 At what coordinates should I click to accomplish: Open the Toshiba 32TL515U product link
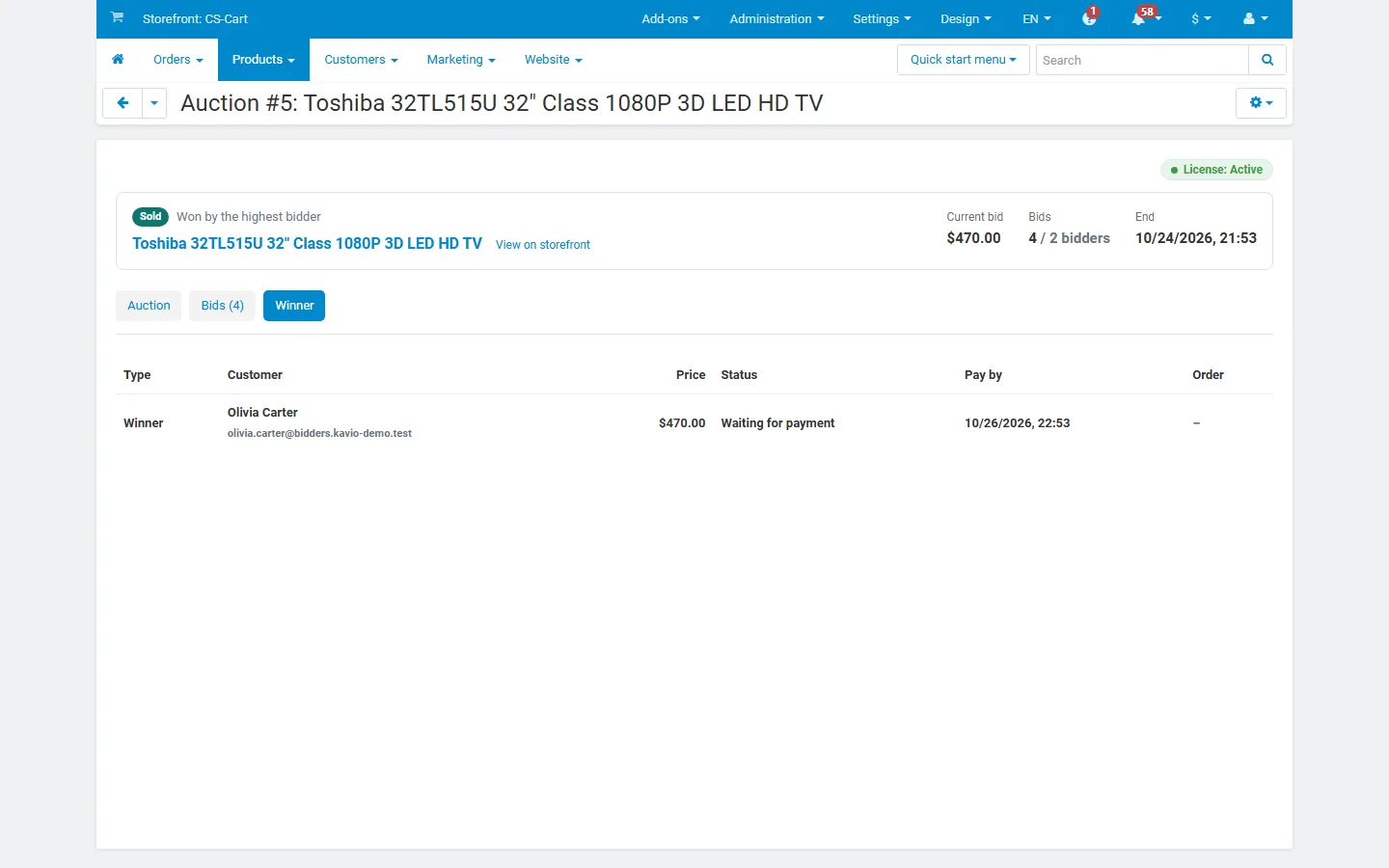307,244
